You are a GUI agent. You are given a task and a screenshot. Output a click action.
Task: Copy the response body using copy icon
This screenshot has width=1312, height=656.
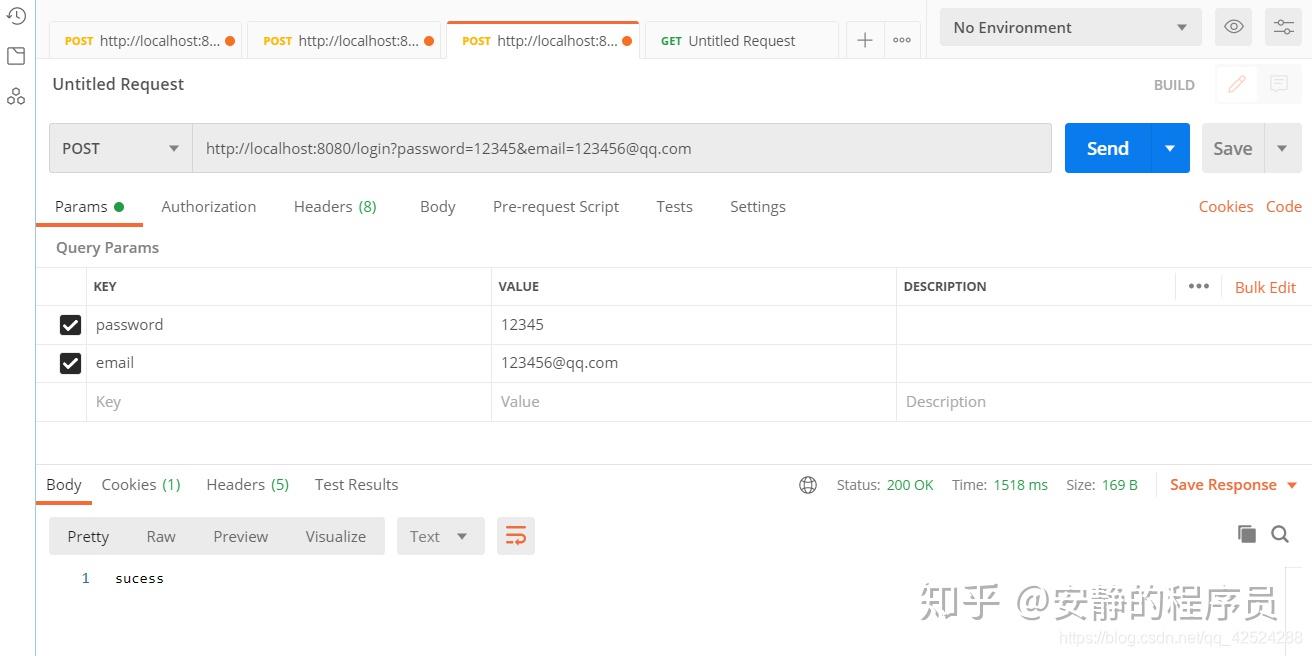pyautogui.click(x=1246, y=534)
